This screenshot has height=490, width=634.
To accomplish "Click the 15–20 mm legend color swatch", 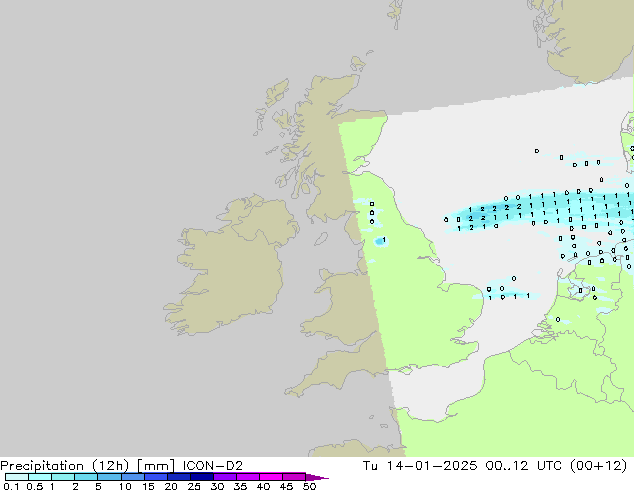I will coord(155,477).
